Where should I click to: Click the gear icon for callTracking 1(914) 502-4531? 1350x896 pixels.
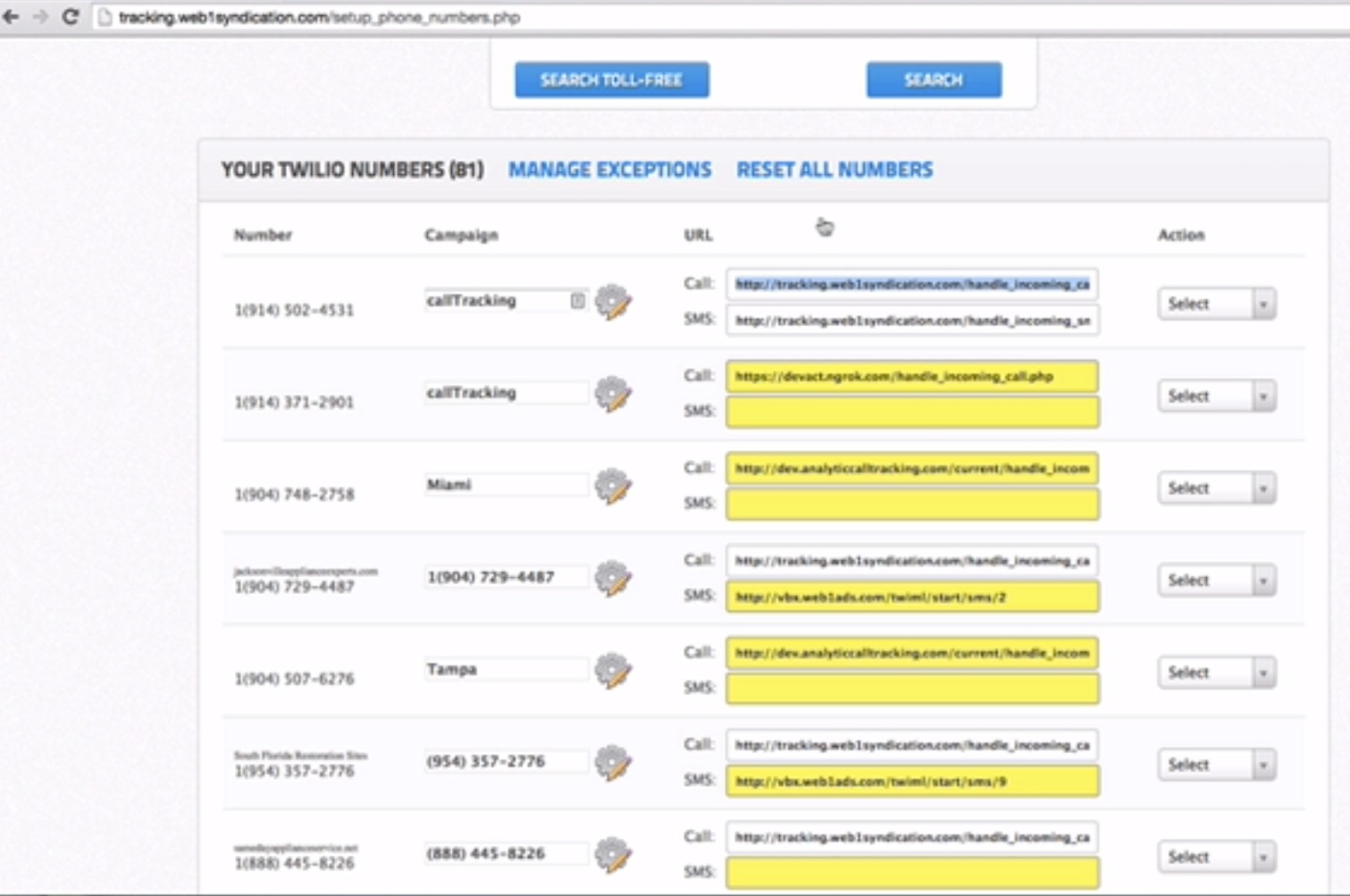tap(613, 303)
